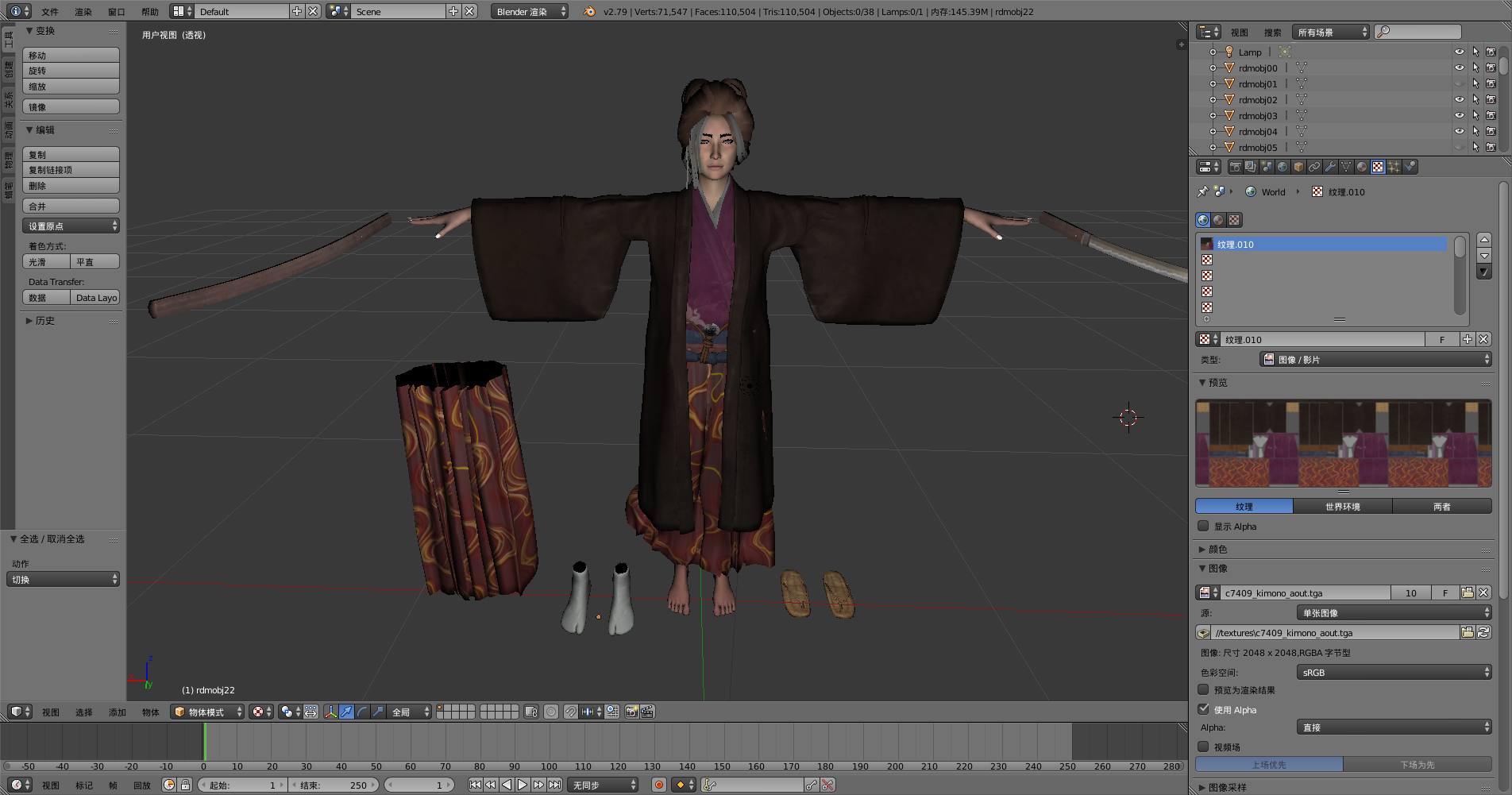1512x795 pixels.
Task: Switch to the 世界环境 tab in preview
Action: (1343, 506)
